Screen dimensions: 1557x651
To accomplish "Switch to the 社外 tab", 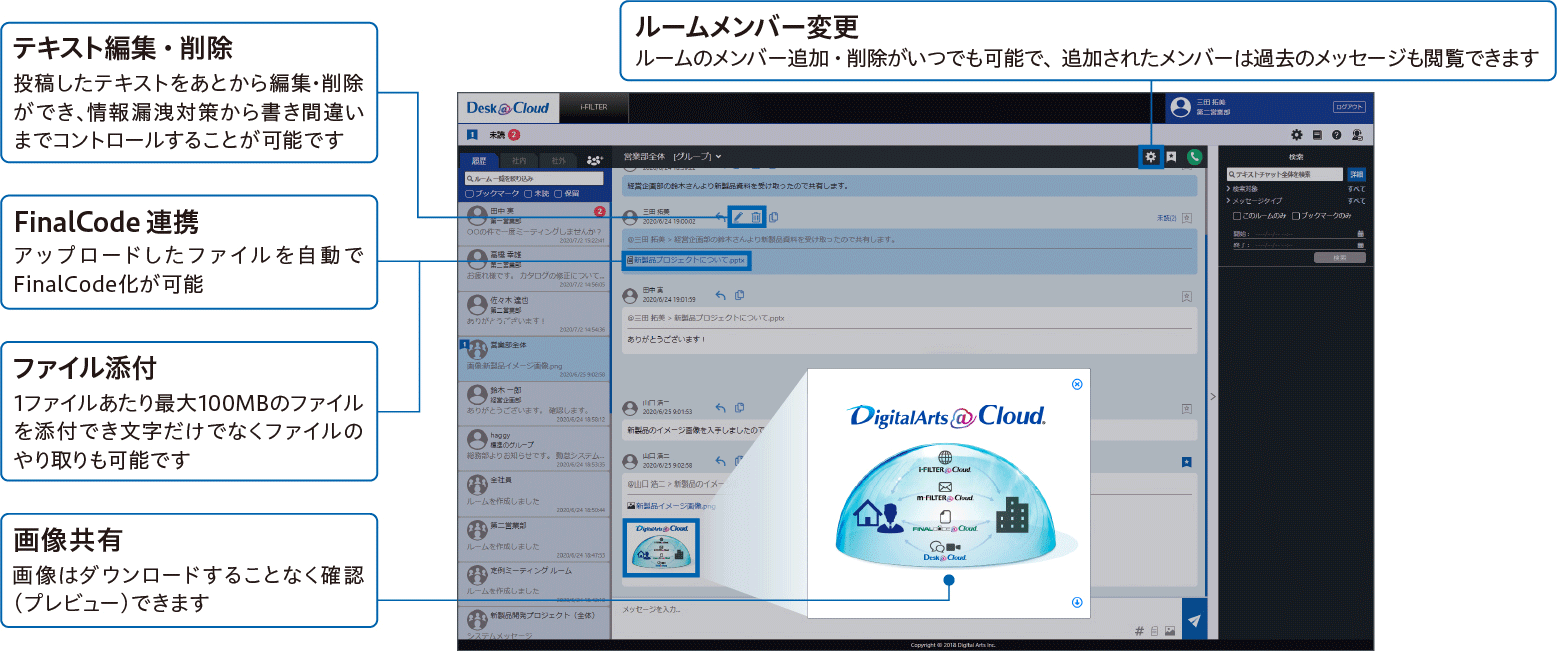I will point(558,160).
